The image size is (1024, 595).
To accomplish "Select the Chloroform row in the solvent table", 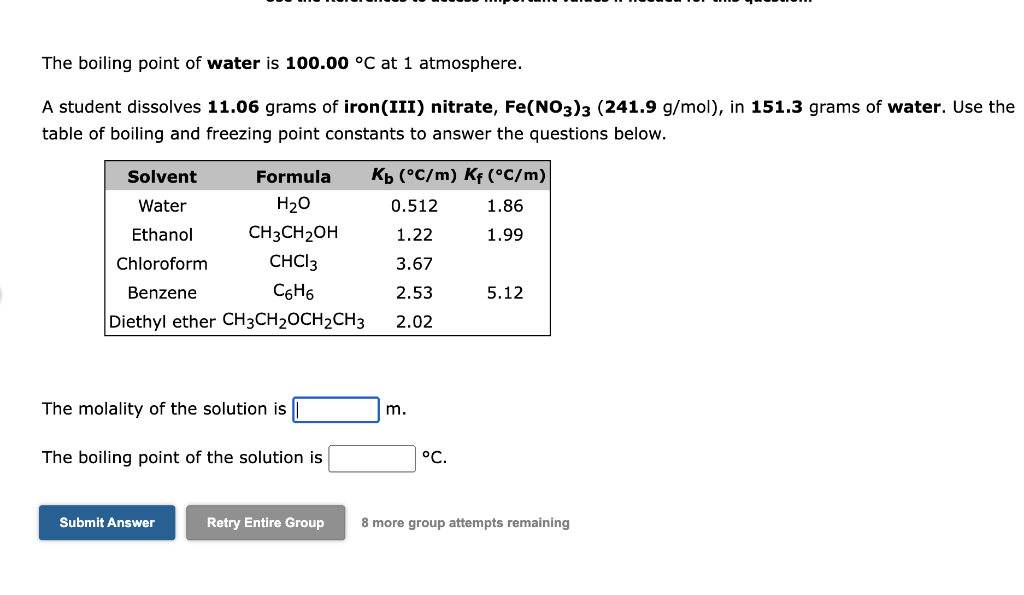I will pos(162,264).
